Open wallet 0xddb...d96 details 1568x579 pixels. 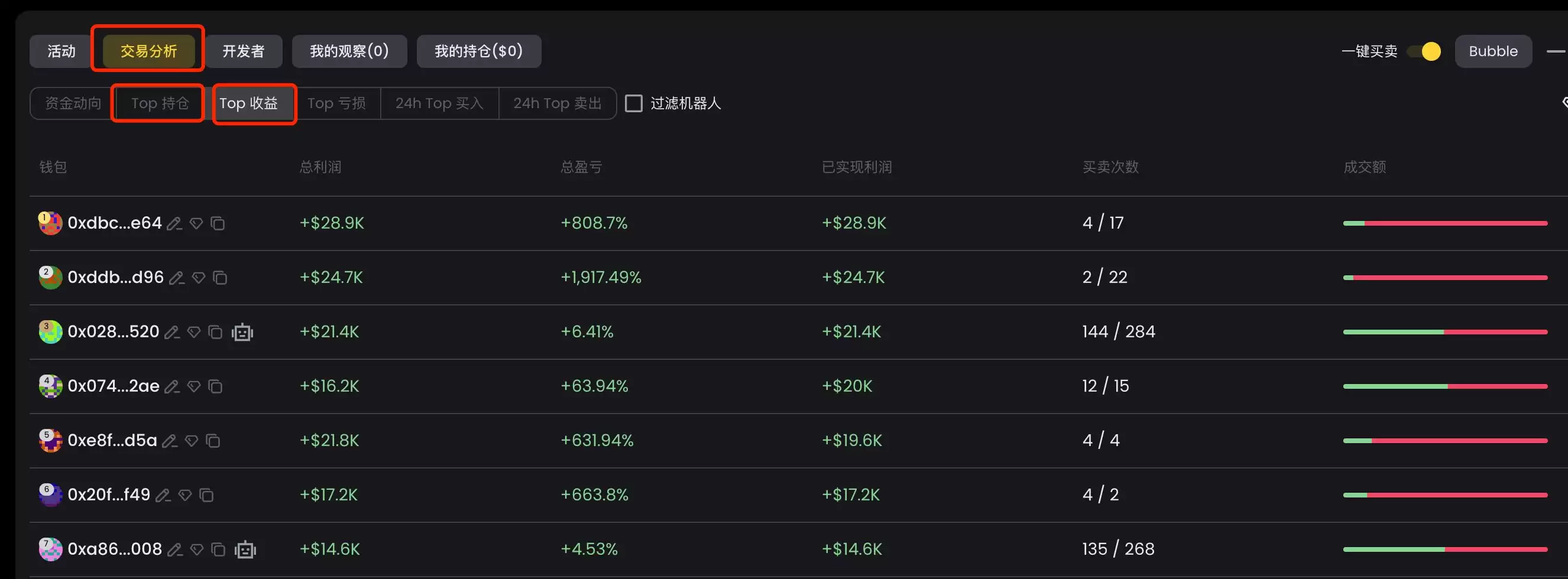point(116,277)
